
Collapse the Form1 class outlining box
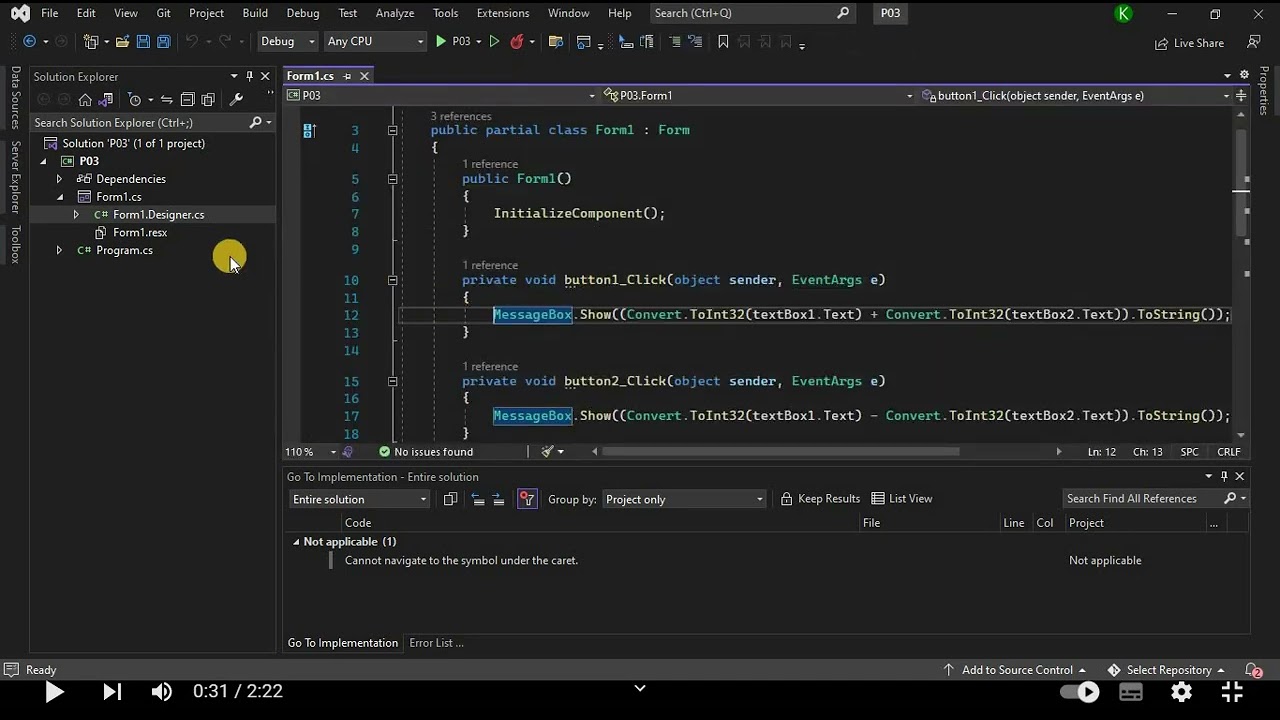392,130
